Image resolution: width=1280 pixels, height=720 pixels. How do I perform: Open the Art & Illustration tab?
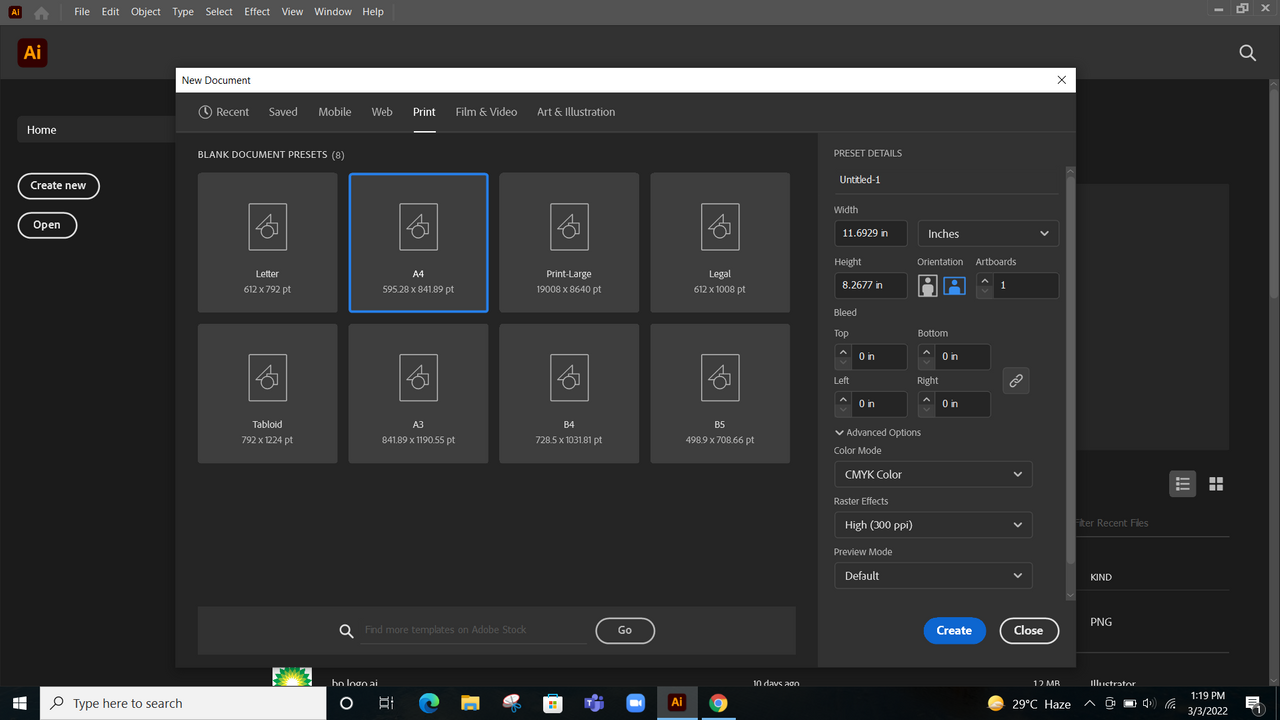[576, 112]
